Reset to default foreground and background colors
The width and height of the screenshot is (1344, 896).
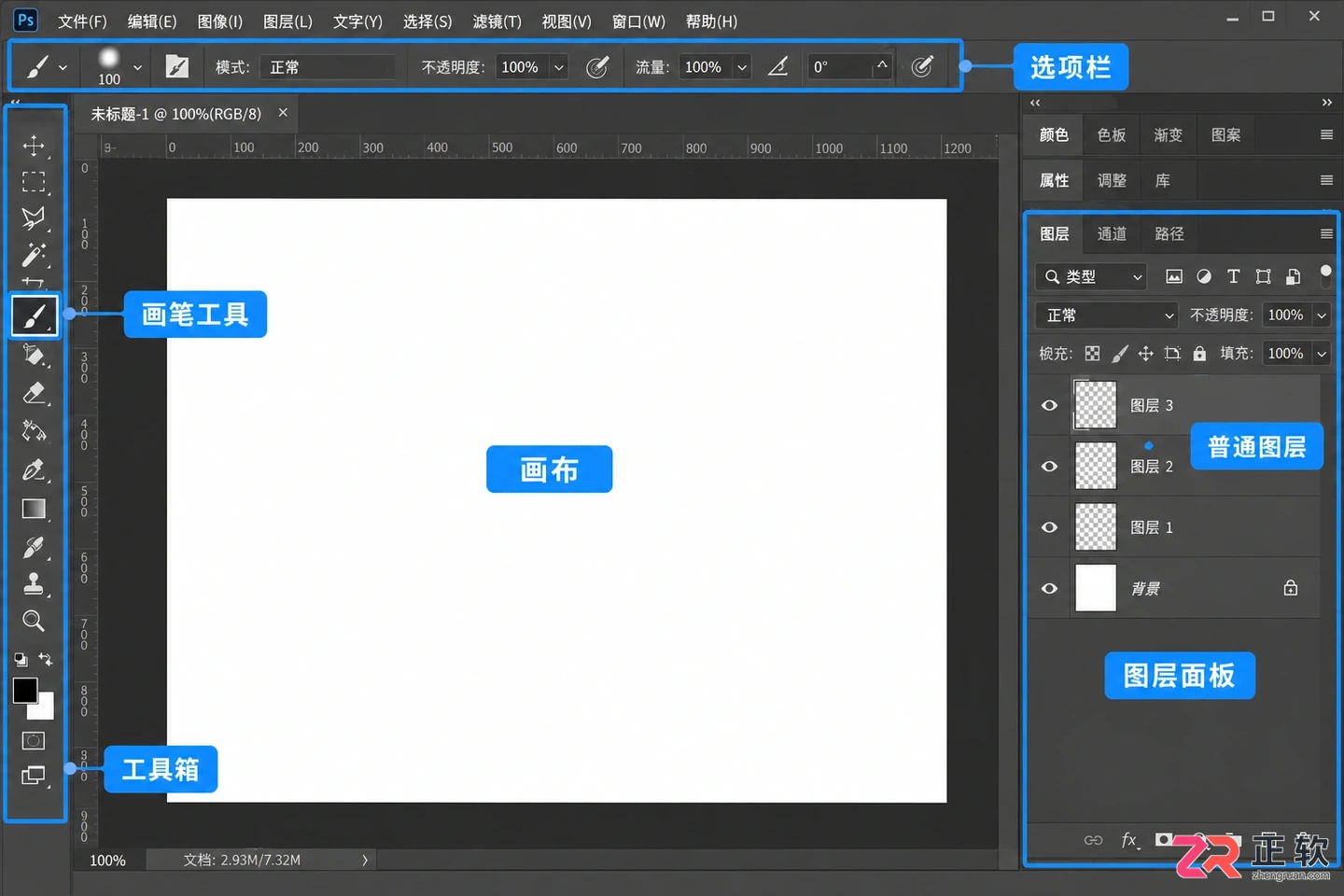pyautogui.click(x=21, y=660)
